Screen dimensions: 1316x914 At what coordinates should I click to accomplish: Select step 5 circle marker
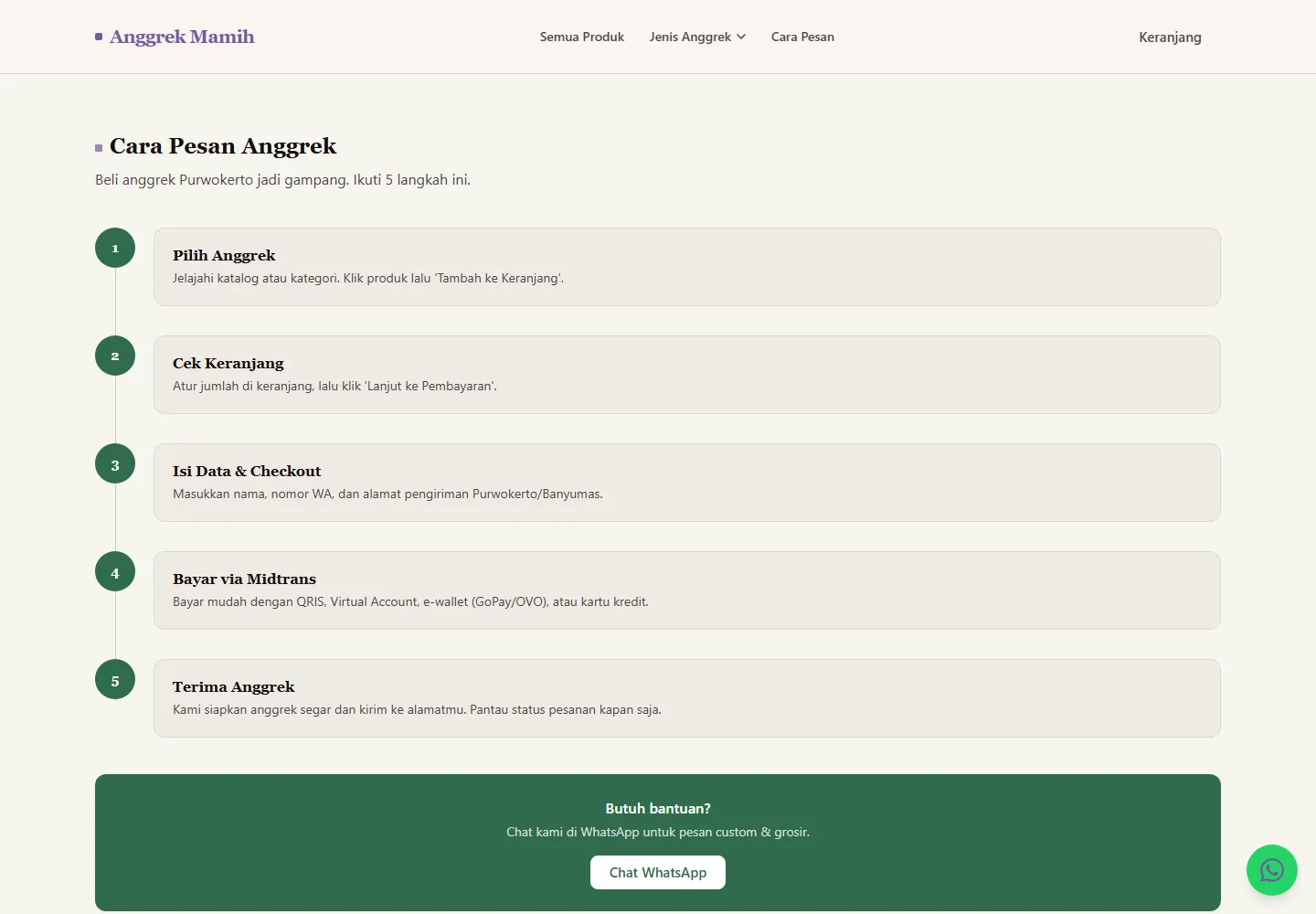(115, 679)
